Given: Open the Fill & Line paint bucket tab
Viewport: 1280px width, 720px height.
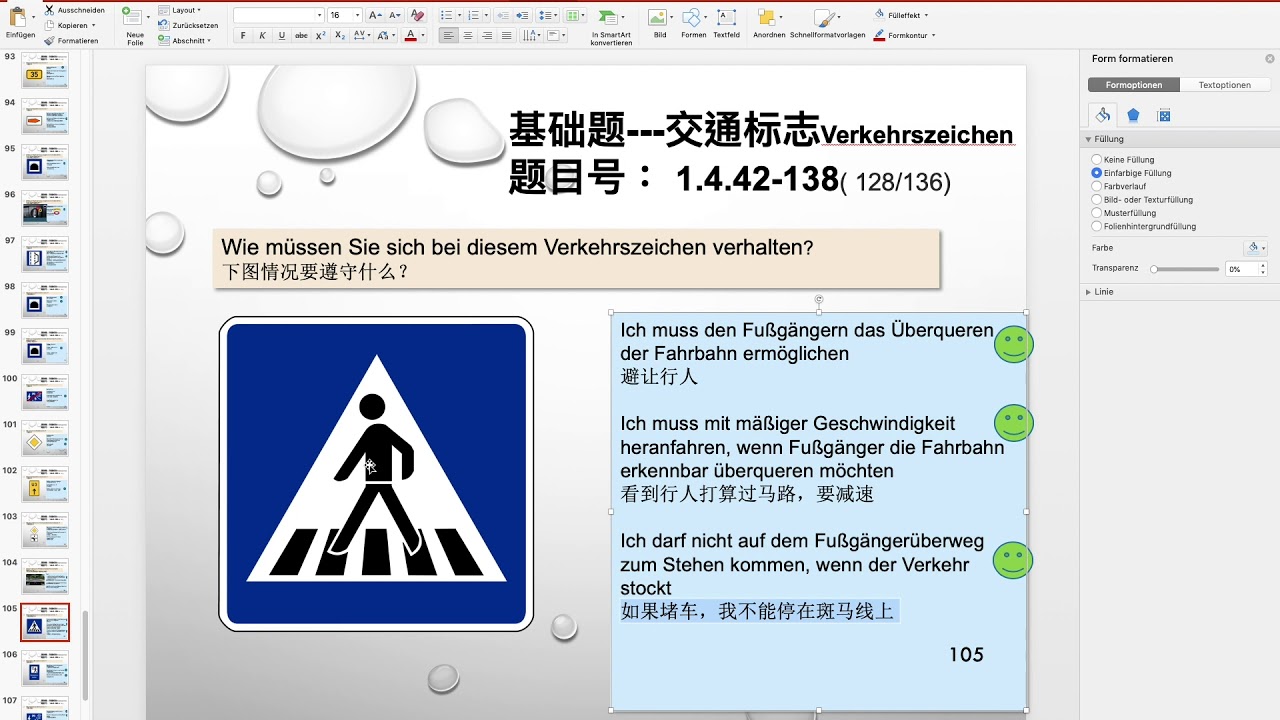Looking at the screenshot, I should coord(1103,115).
